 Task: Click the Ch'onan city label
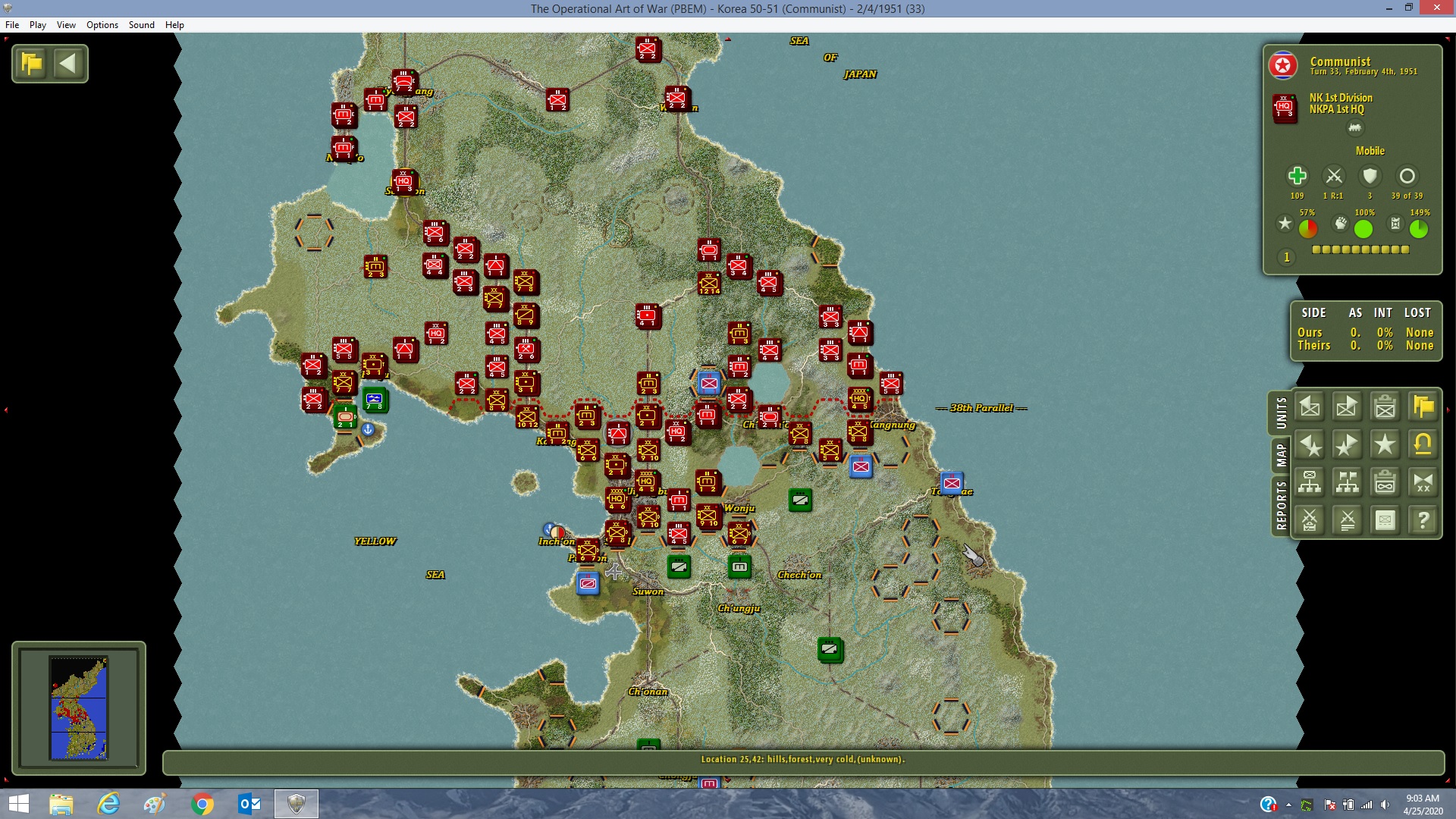[648, 692]
